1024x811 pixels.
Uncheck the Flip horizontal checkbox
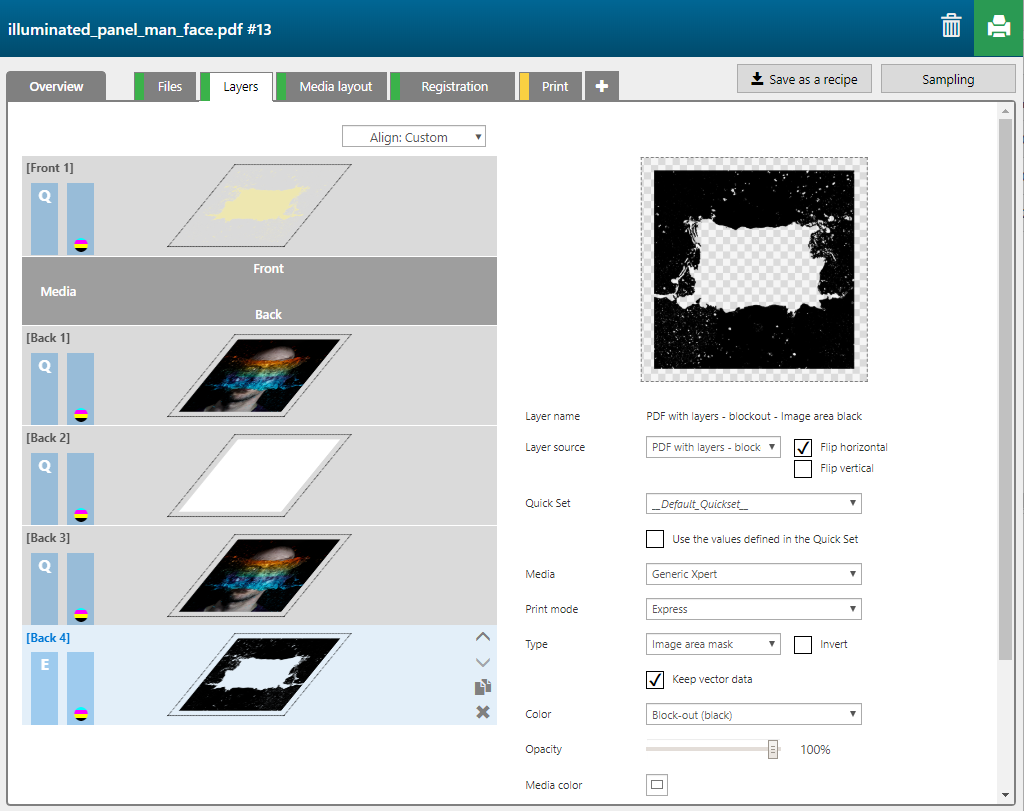pyautogui.click(x=802, y=447)
